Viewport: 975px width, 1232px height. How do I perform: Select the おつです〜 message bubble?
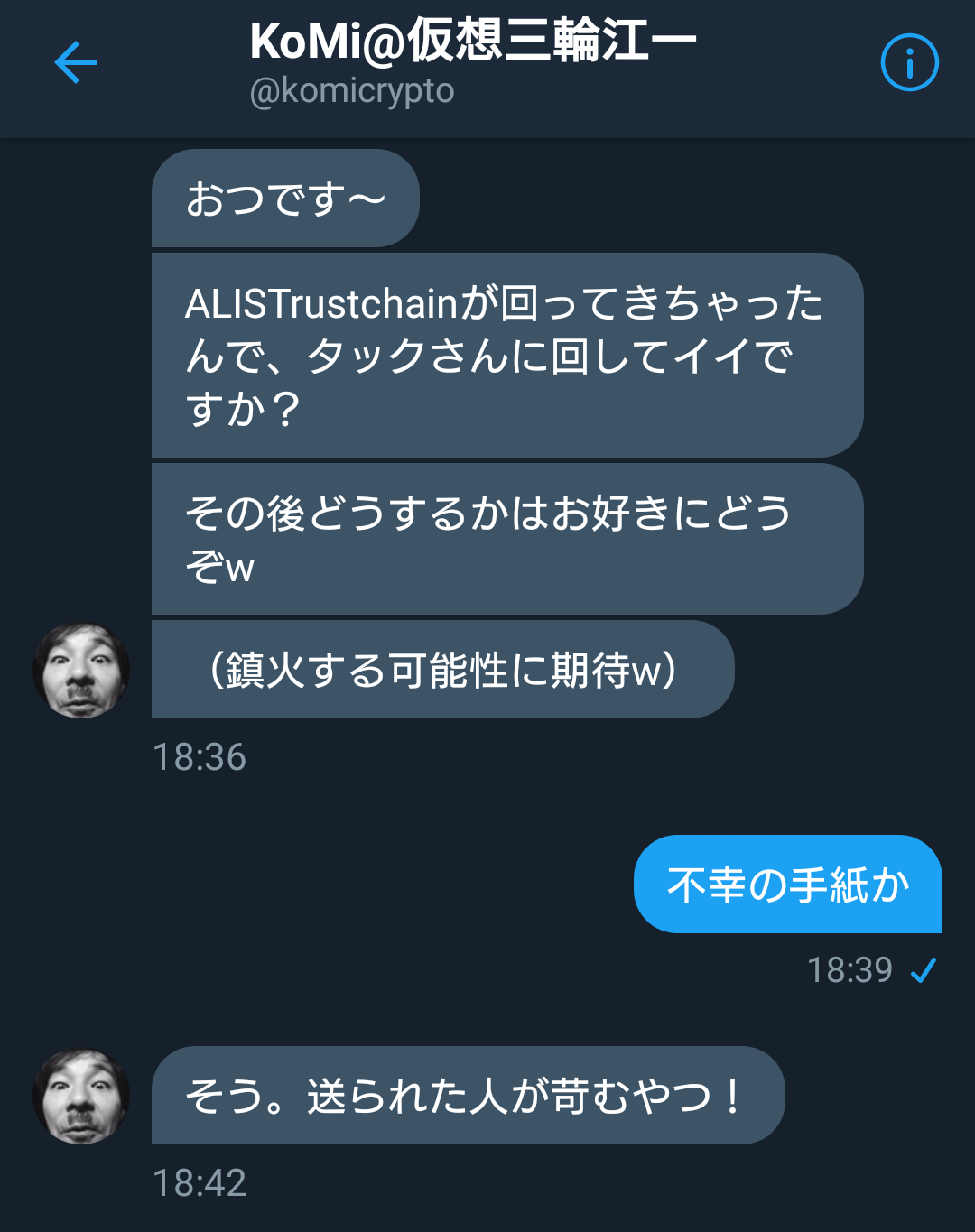285,199
